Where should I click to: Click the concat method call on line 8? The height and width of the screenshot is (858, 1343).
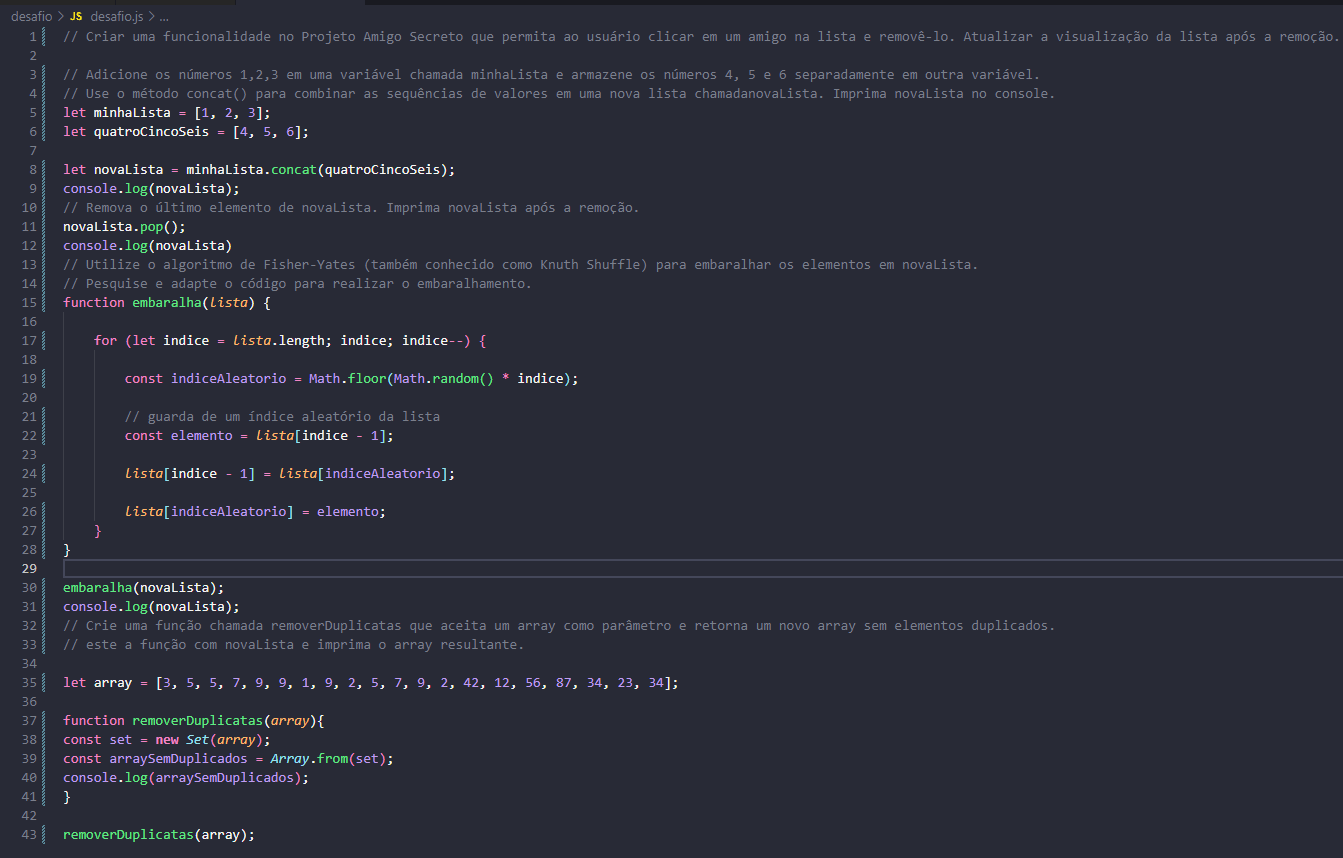pyautogui.click(x=293, y=170)
